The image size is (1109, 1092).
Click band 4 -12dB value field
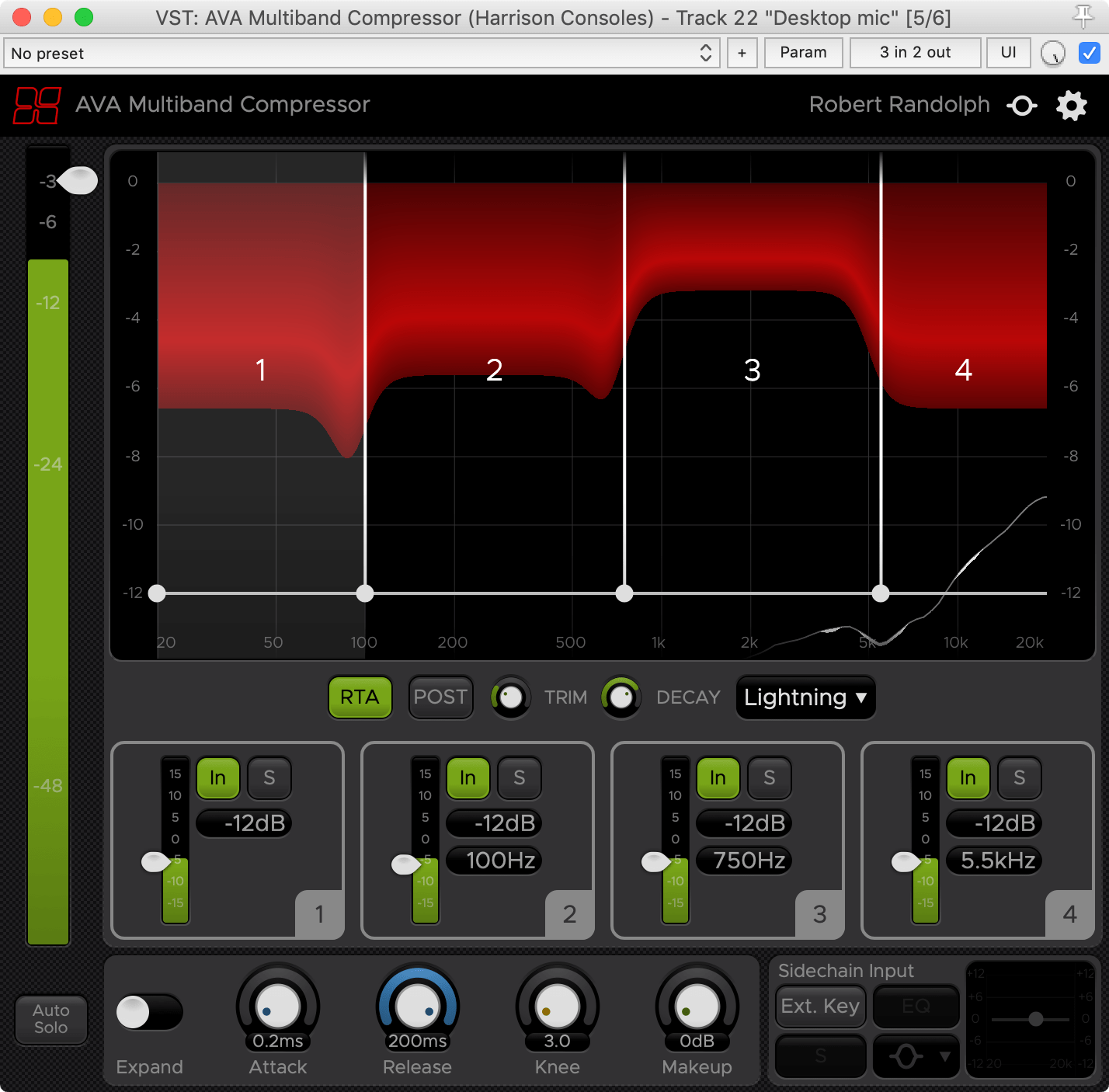tap(994, 822)
